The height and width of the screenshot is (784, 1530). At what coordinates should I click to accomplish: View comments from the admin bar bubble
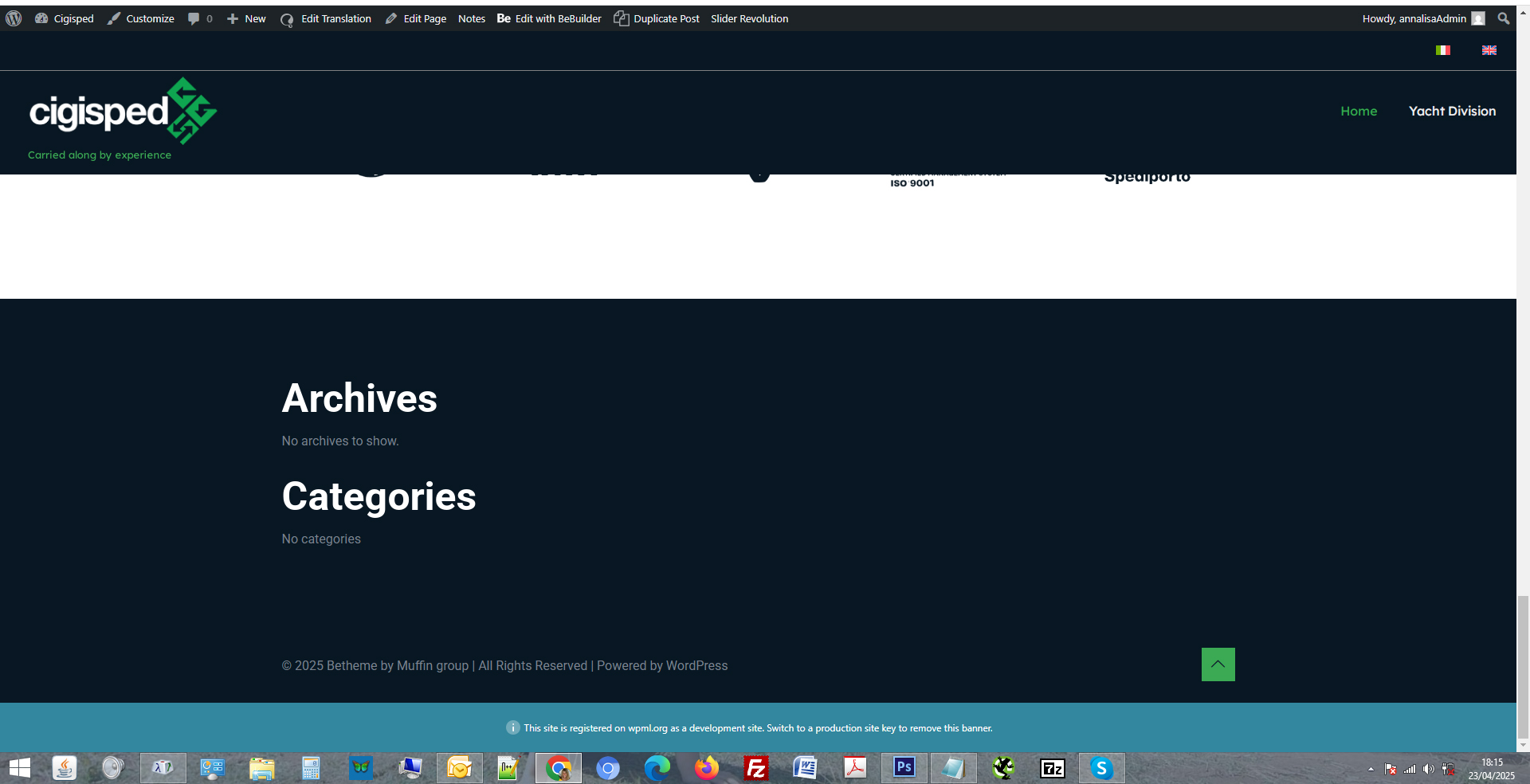(200, 18)
